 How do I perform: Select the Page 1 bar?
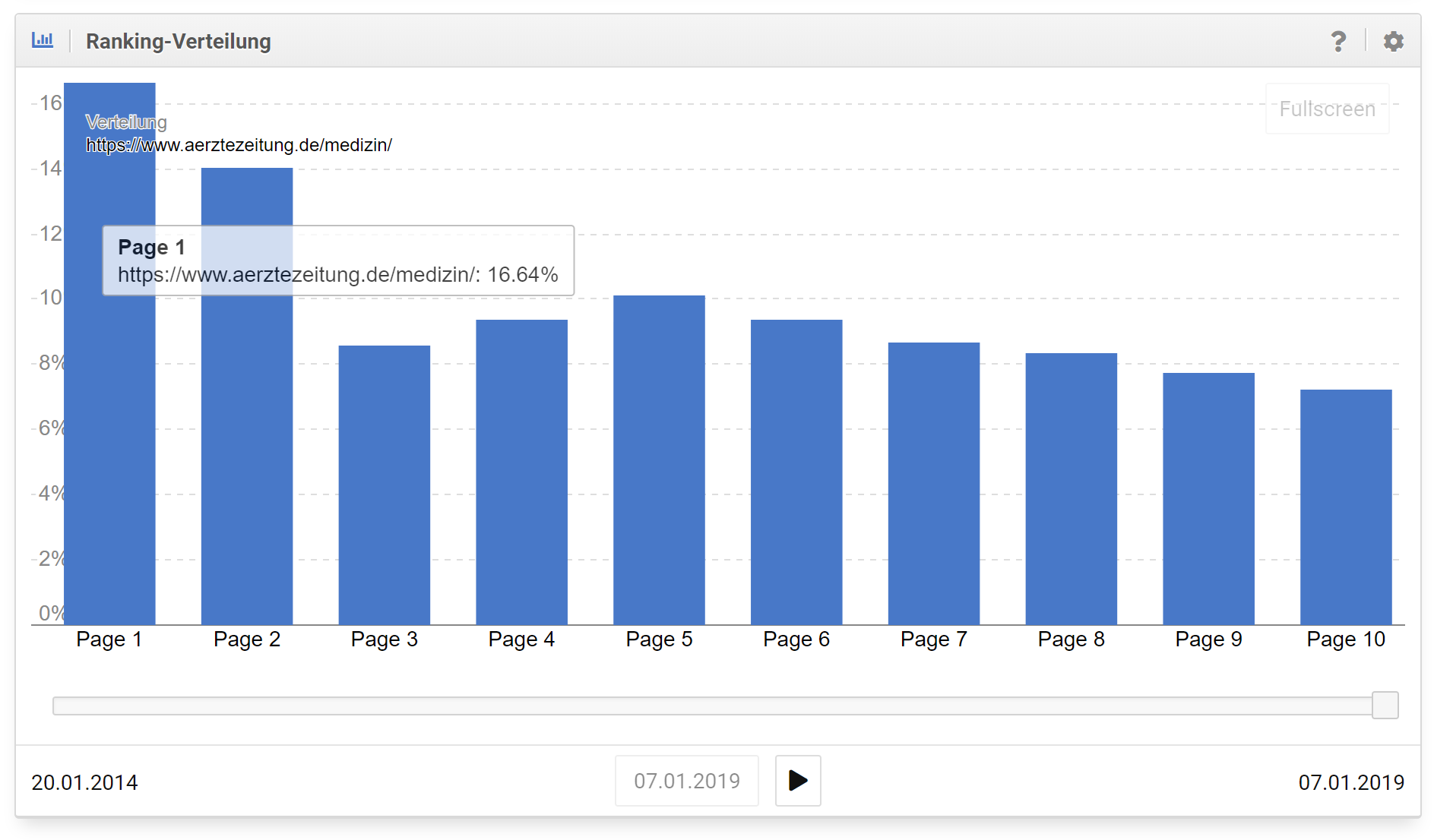pyautogui.click(x=109, y=456)
